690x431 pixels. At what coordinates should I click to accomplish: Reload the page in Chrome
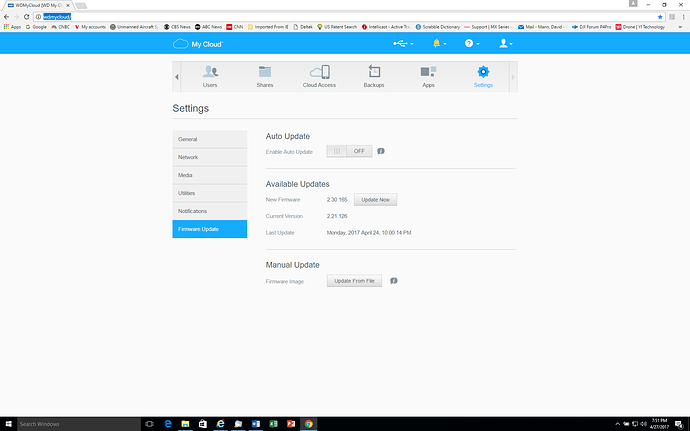tap(26, 17)
